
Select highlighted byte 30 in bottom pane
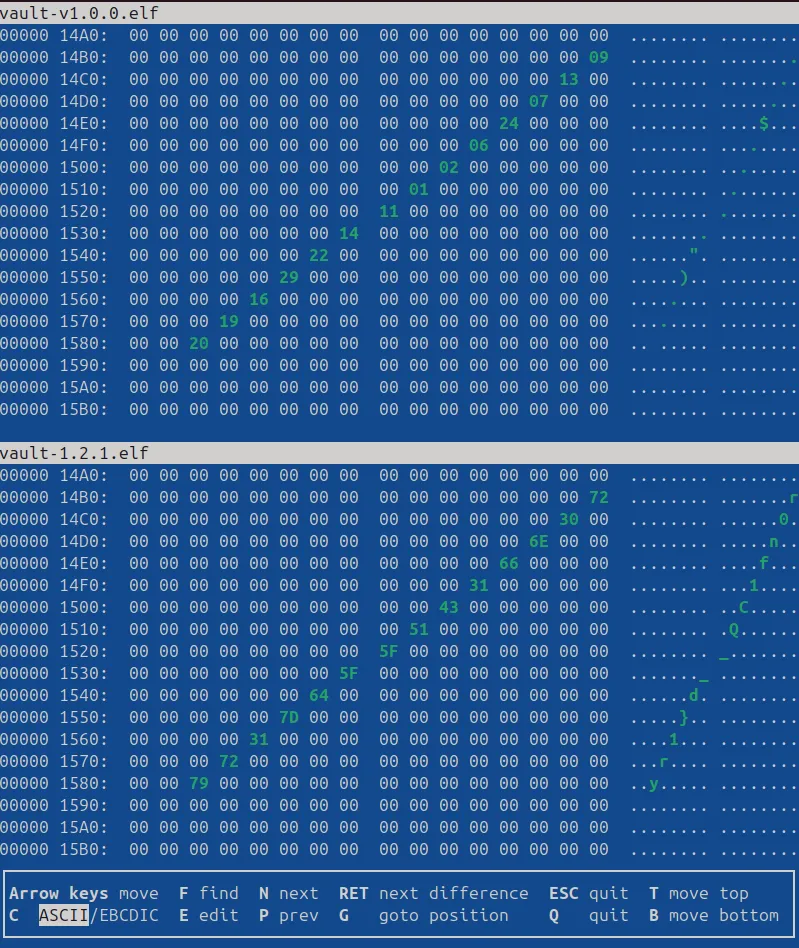click(x=569, y=519)
